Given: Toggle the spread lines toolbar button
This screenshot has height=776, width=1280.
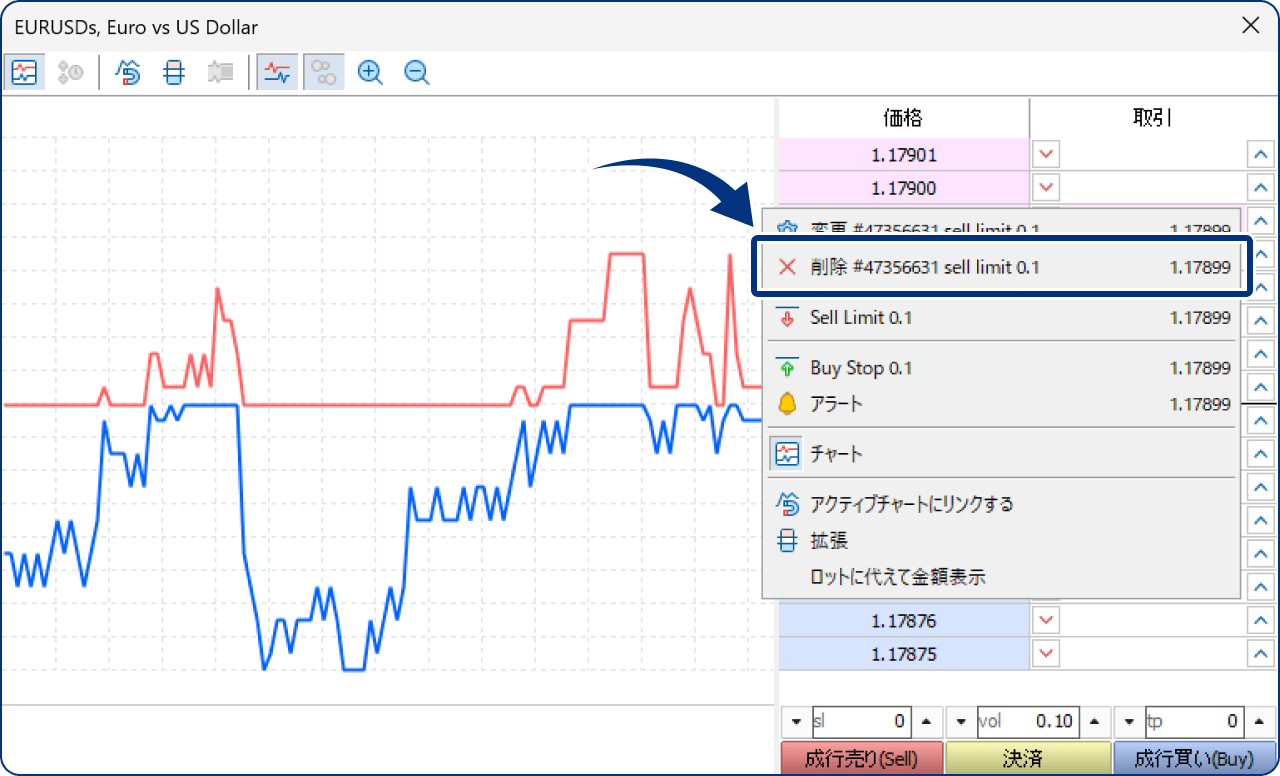Looking at the screenshot, I should click(x=277, y=72).
